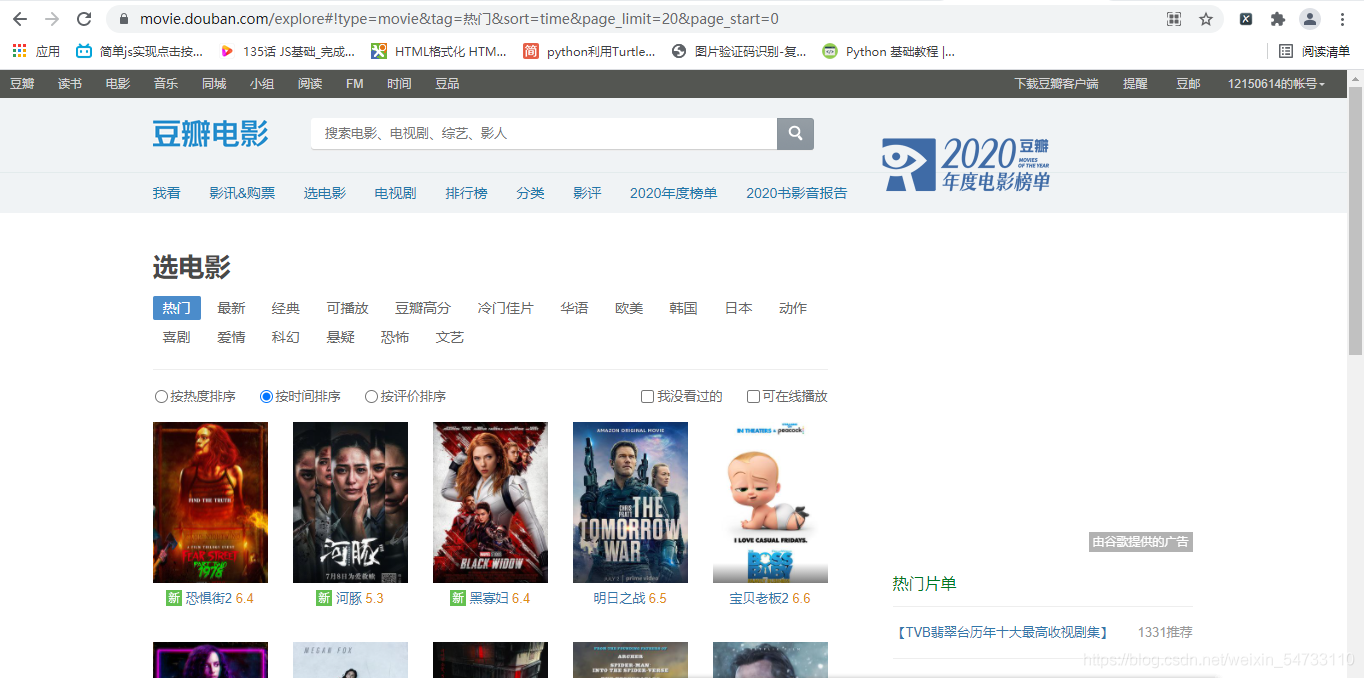Viewport: 1364px width, 678px height.
Task: Select the 韩国 tag
Action: coord(684,308)
